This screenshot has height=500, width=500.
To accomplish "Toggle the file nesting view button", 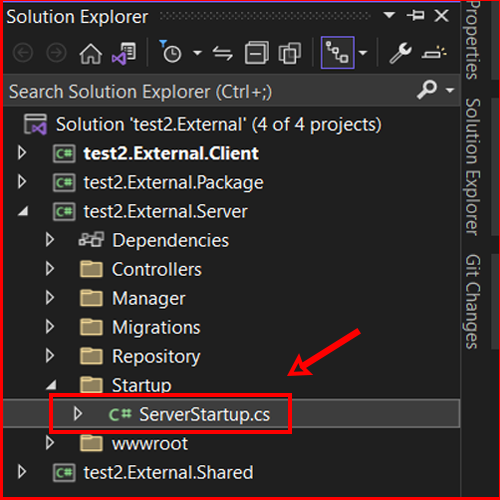I will pyautogui.click(x=337, y=53).
